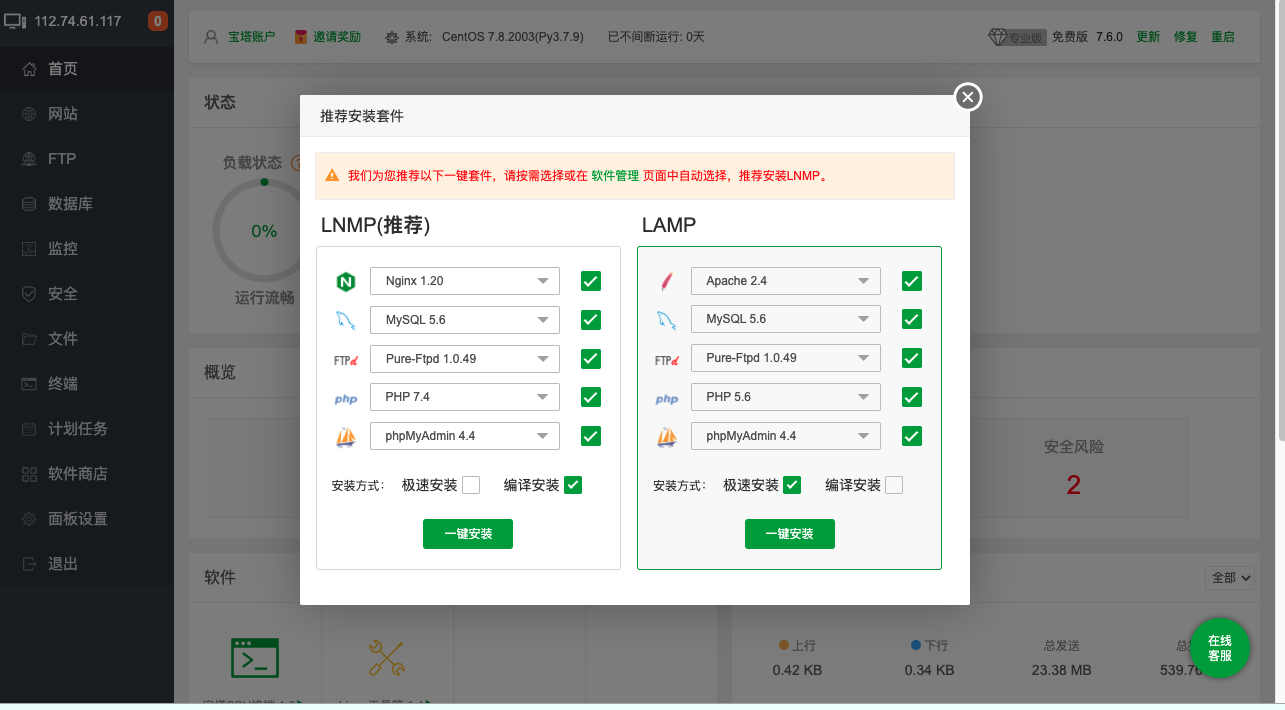Image resolution: width=1285 pixels, height=710 pixels.
Task: Click the MySQL dolphin icon in LNMP
Action: coord(346,320)
